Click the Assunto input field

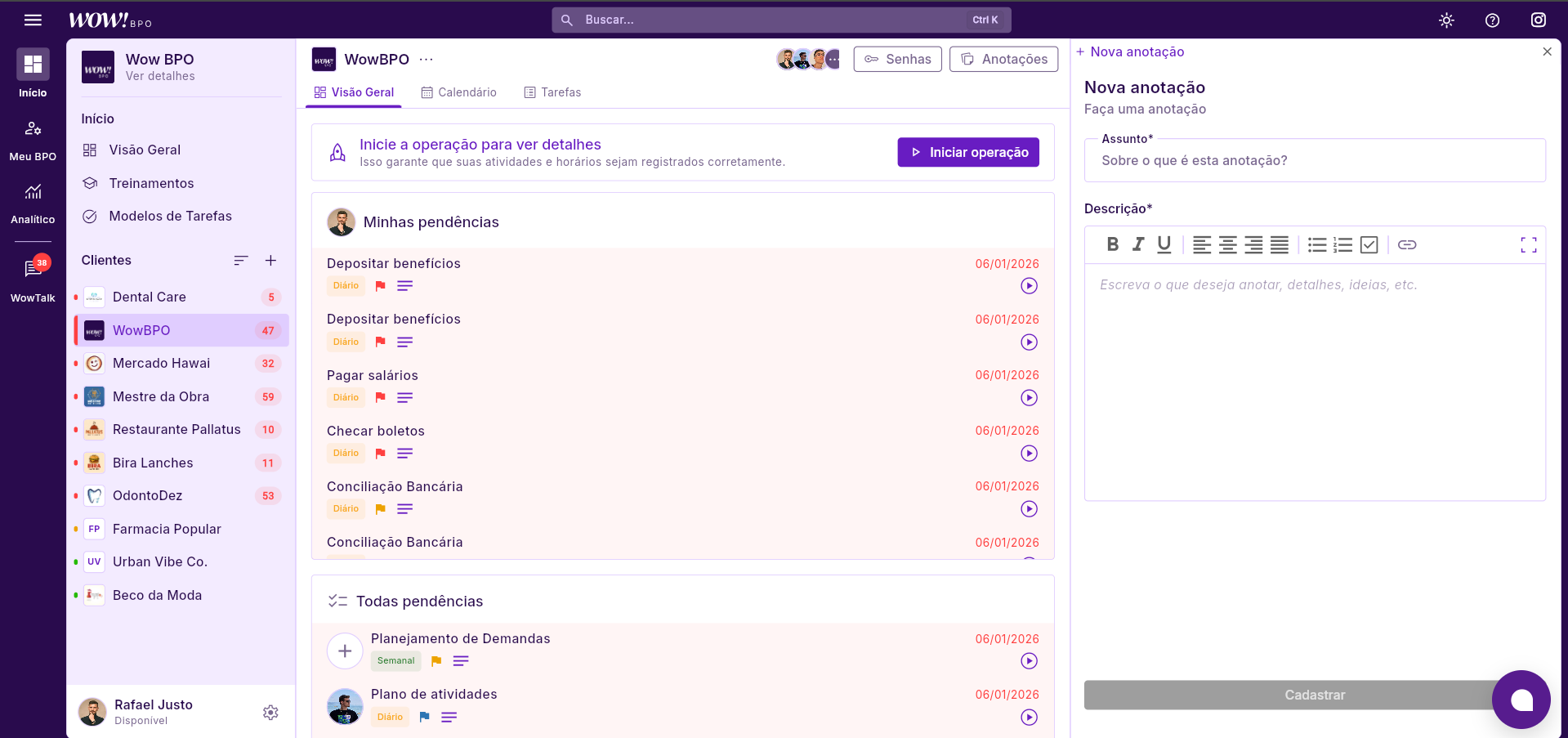click(x=1314, y=161)
